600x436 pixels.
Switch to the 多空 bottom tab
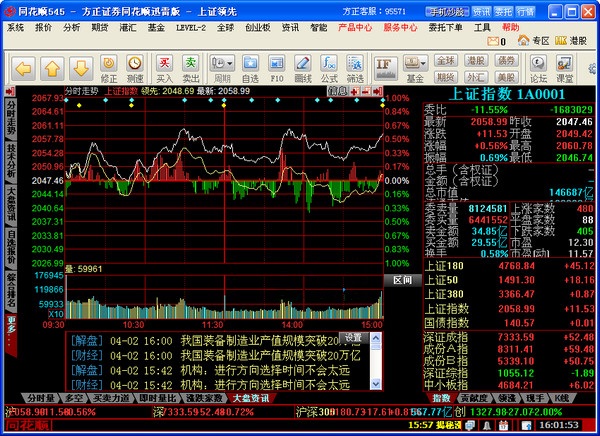[x=73, y=398]
